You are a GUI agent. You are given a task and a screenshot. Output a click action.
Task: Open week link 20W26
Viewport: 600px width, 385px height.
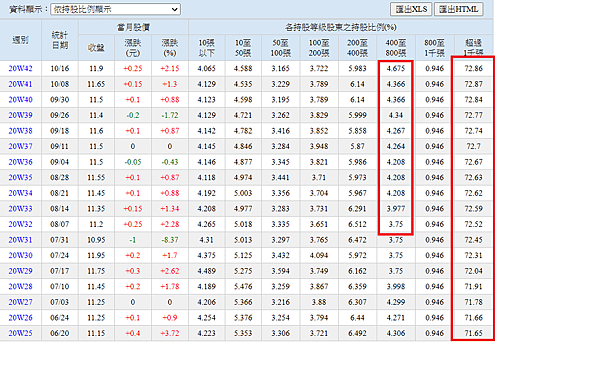pyautogui.click(x=21, y=318)
